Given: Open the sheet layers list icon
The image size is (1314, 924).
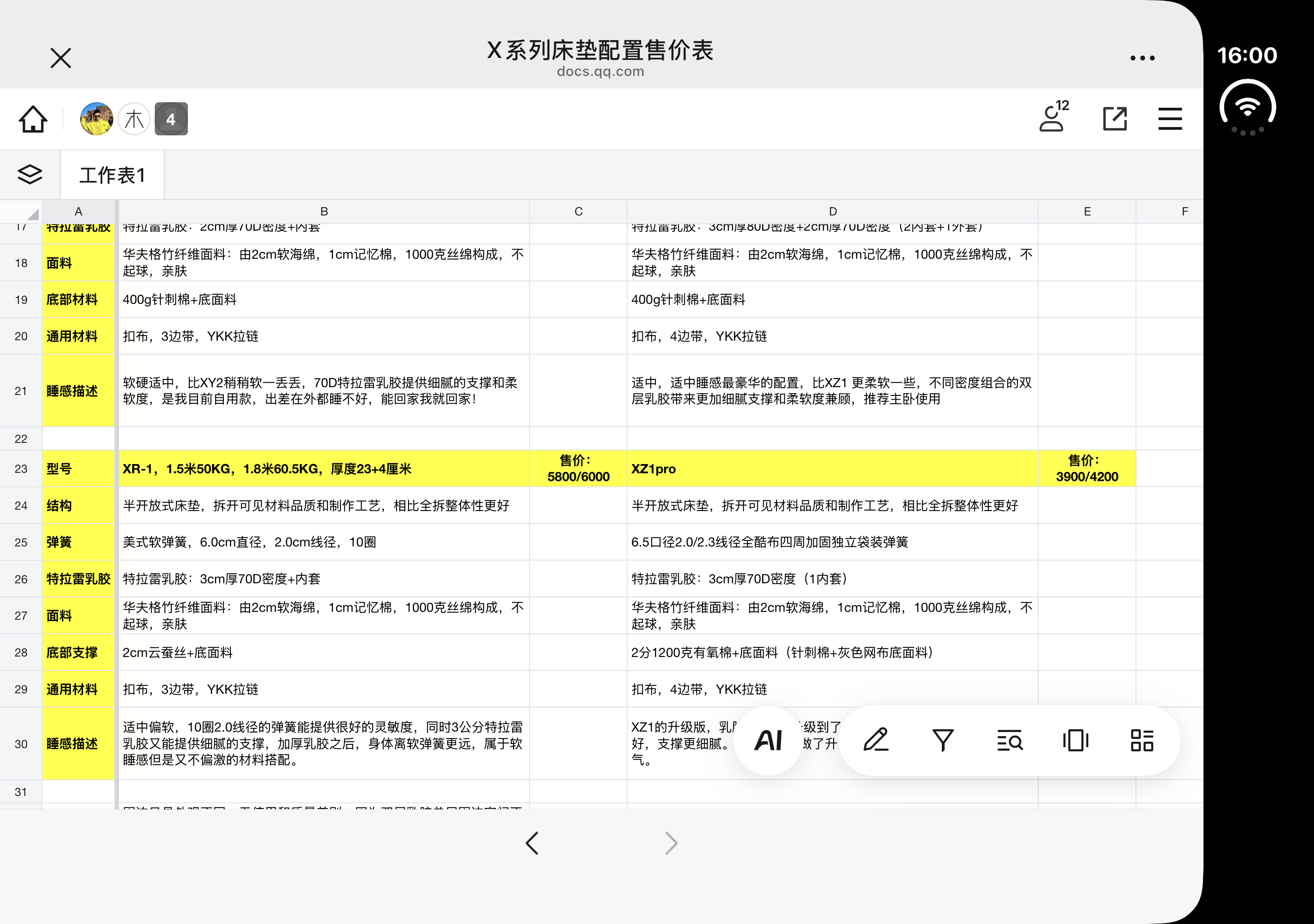Looking at the screenshot, I should click(x=30, y=174).
